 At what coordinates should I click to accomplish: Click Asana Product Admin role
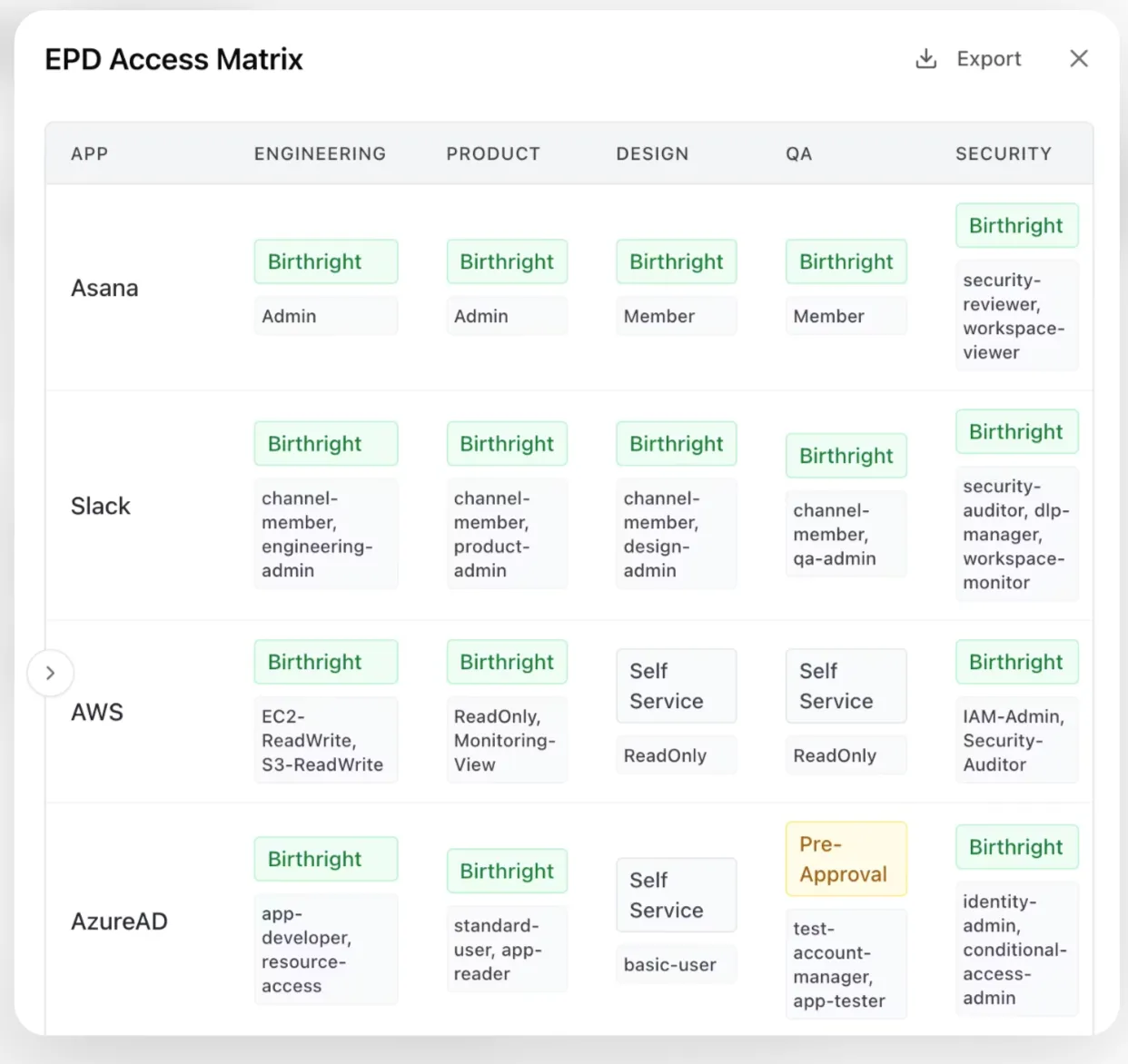(507, 316)
